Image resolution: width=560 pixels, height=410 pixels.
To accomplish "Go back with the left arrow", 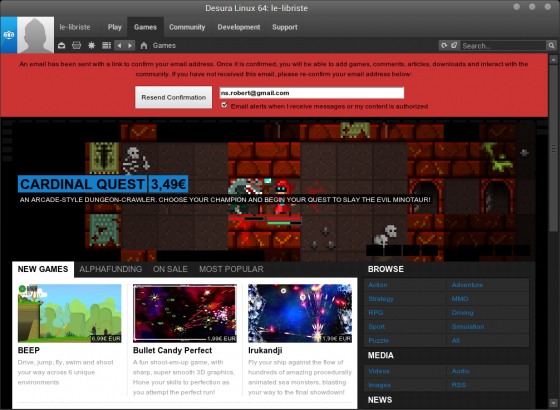I will click(119, 45).
